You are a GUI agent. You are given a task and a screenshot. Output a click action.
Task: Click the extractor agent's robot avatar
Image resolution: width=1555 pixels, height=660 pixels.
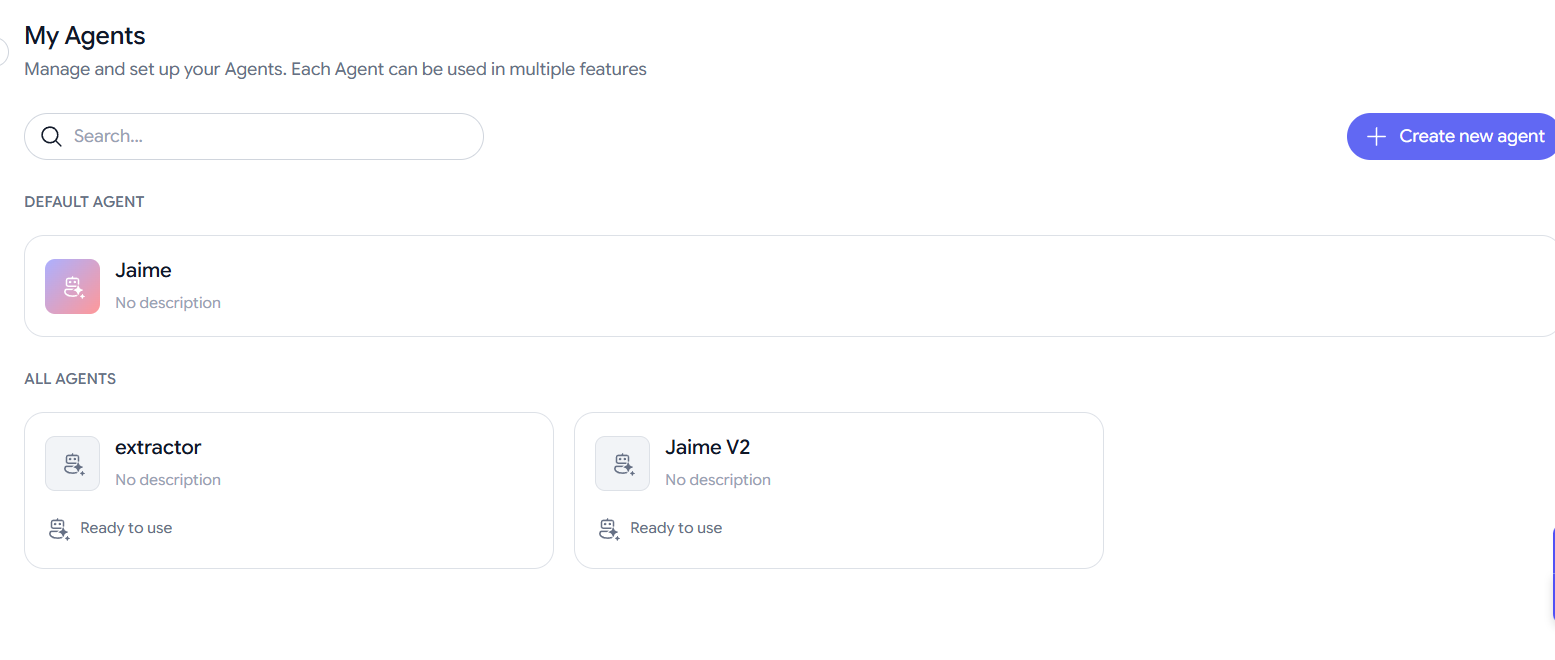coord(72,463)
